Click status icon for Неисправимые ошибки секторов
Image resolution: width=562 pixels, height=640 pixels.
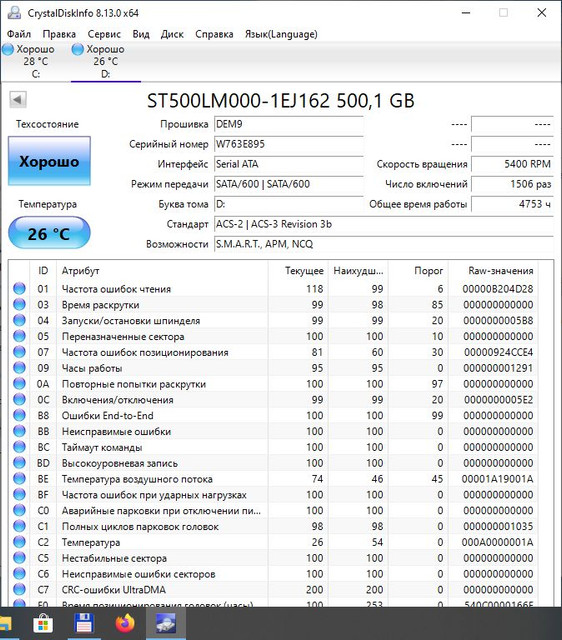tap(19, 574)
